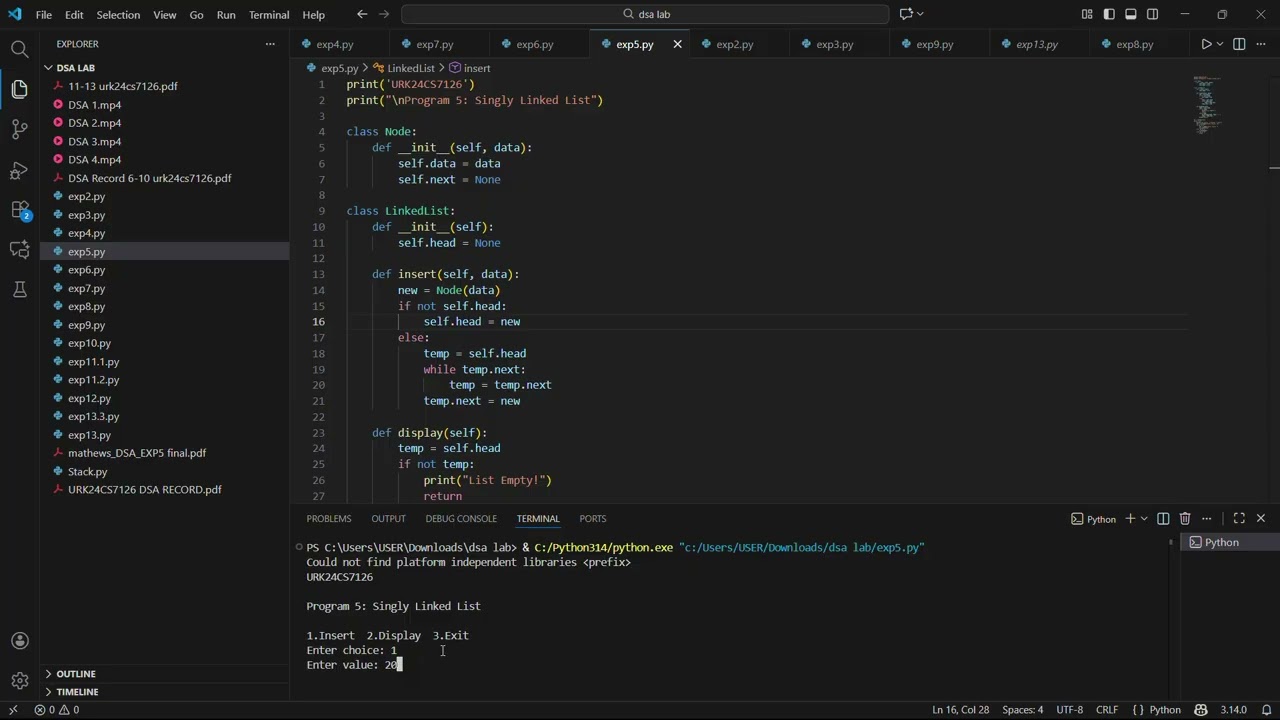Select Python interpreter 3.14.0 in status bar
Viewport: 1280px width, 720px height.
(1233, 710)
